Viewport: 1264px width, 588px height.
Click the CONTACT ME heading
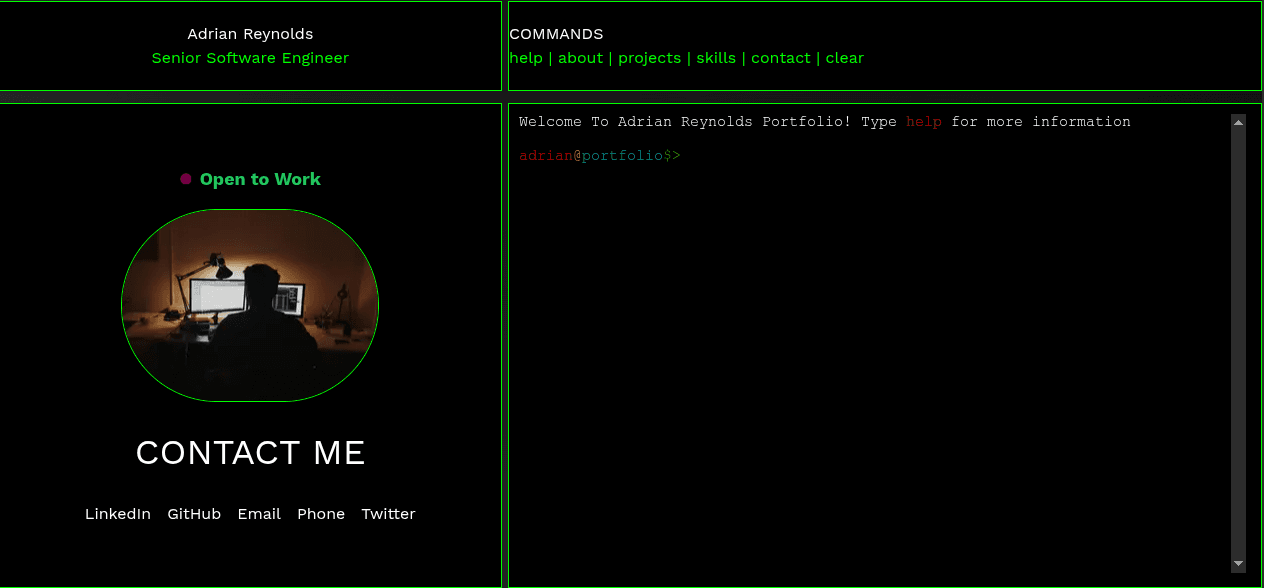tap(250, 453)
